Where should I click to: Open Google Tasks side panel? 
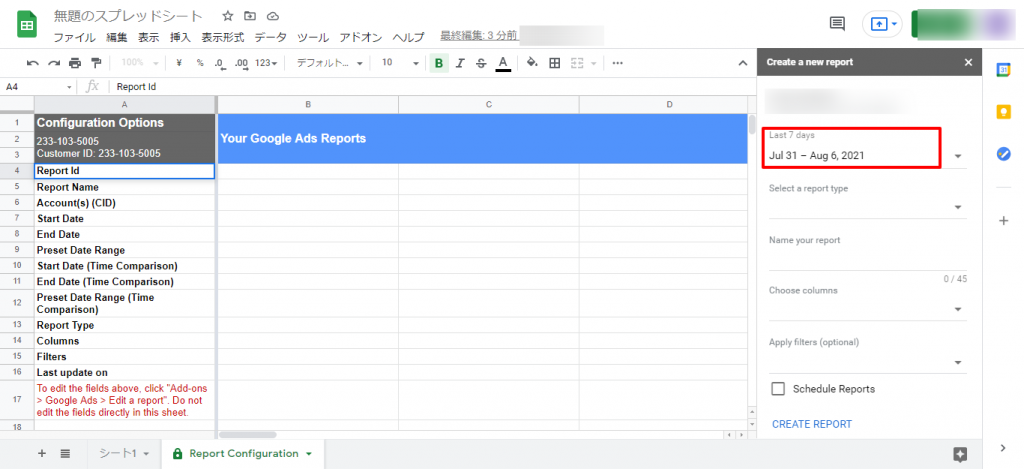point(1003,154)
